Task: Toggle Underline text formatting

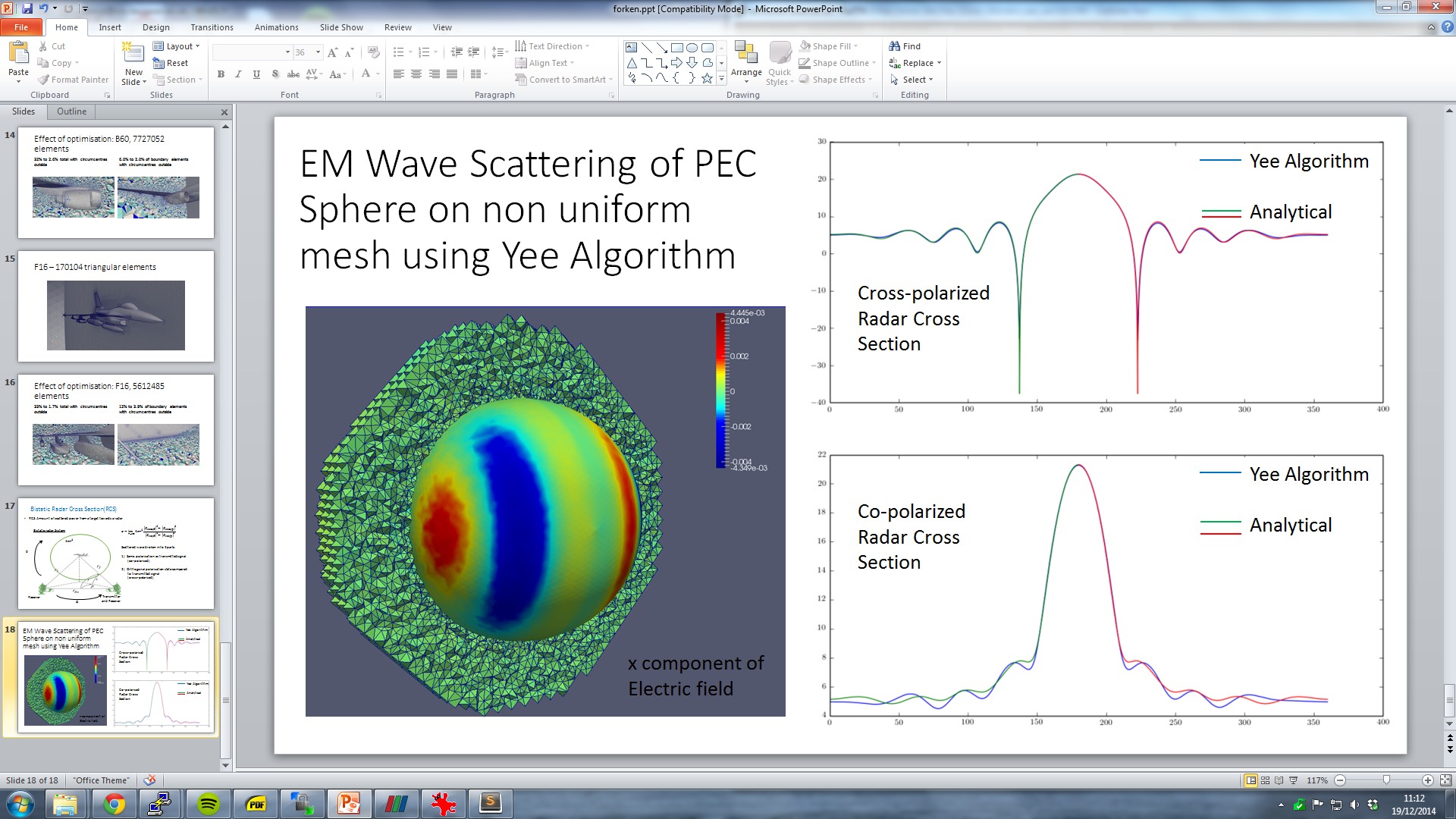Action: 256,74
